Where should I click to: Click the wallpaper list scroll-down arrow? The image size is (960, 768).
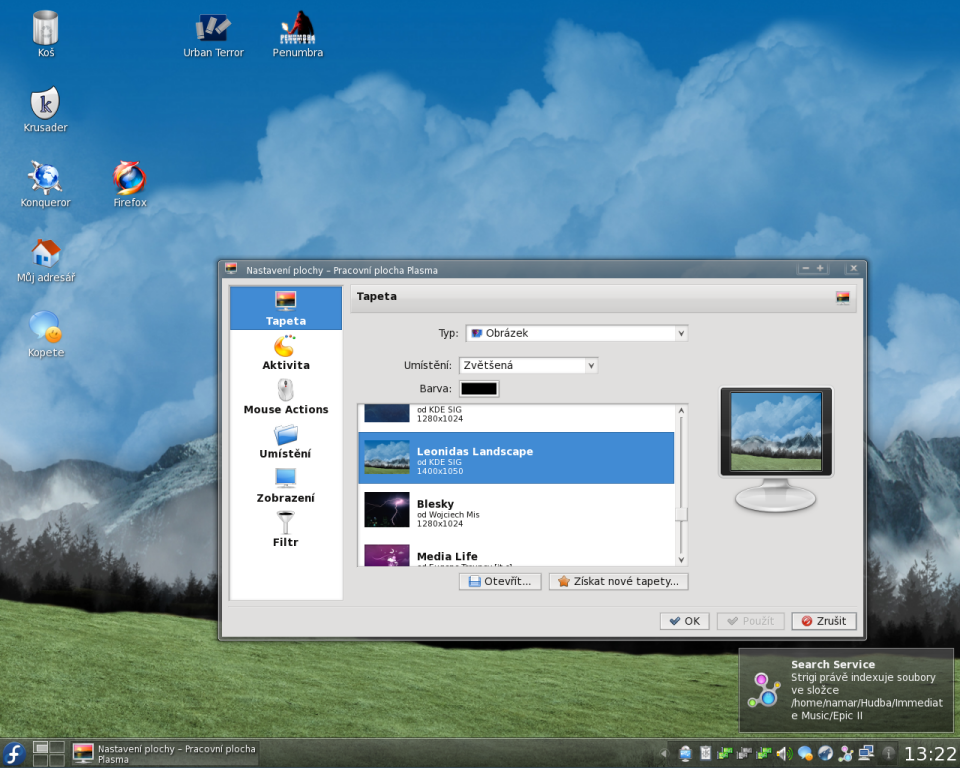click(x=681, y=560)
